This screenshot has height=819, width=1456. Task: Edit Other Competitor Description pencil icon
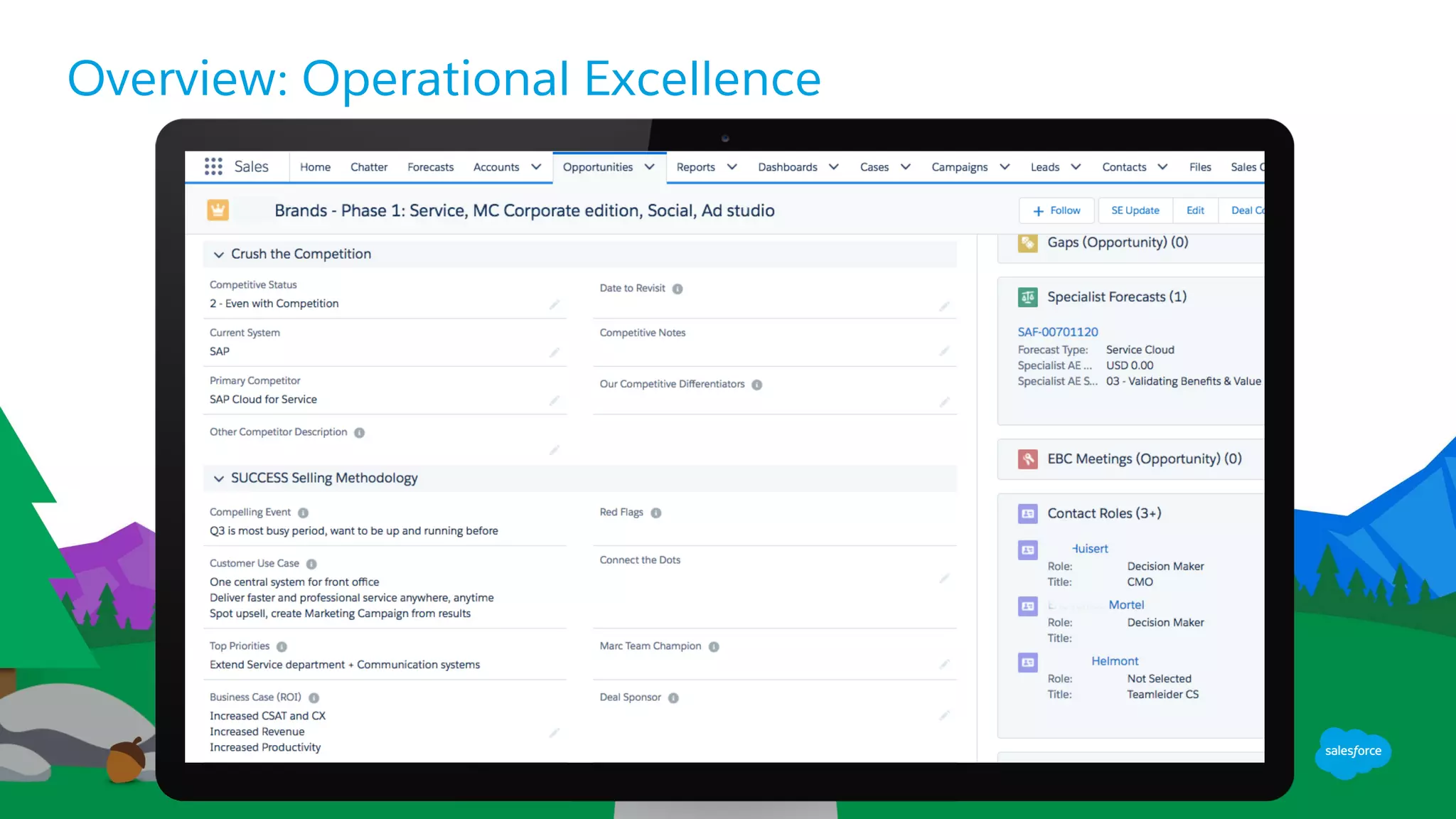[555, 449]
